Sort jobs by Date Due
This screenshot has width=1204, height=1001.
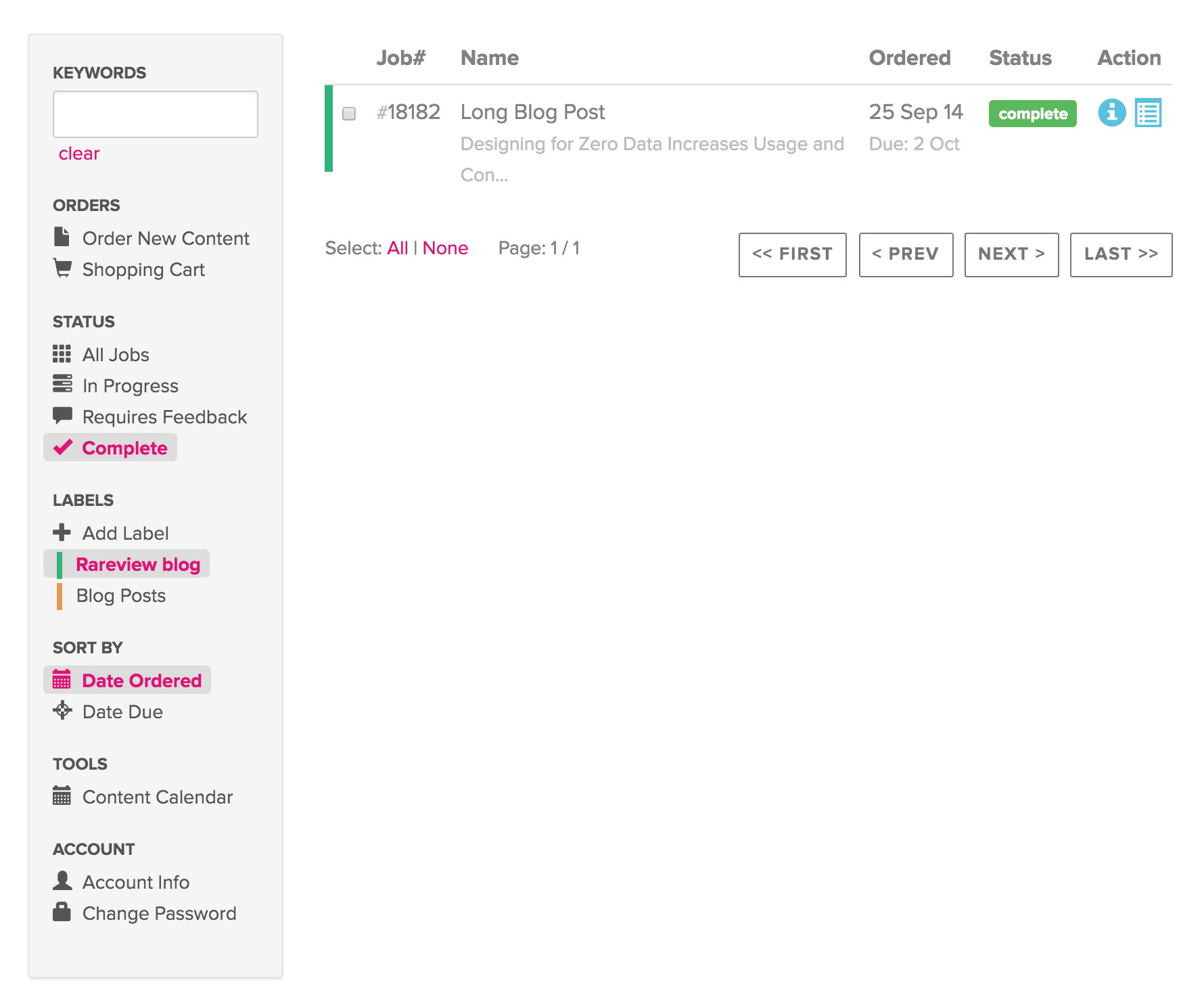(122, 712)
